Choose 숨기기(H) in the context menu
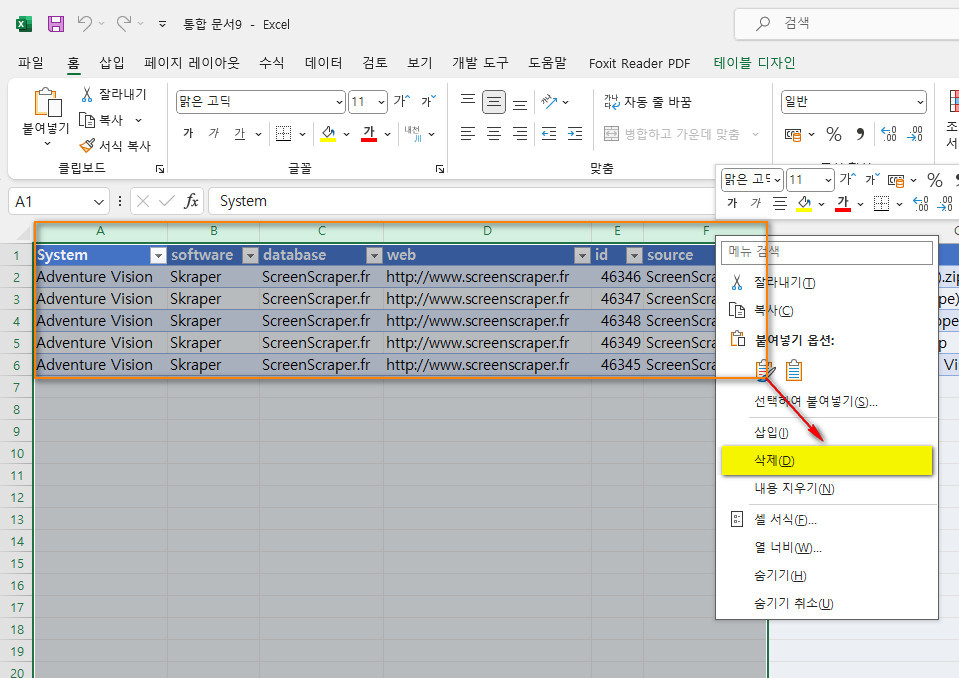This screenshot has width=959, height=678. tap(827, 576)
